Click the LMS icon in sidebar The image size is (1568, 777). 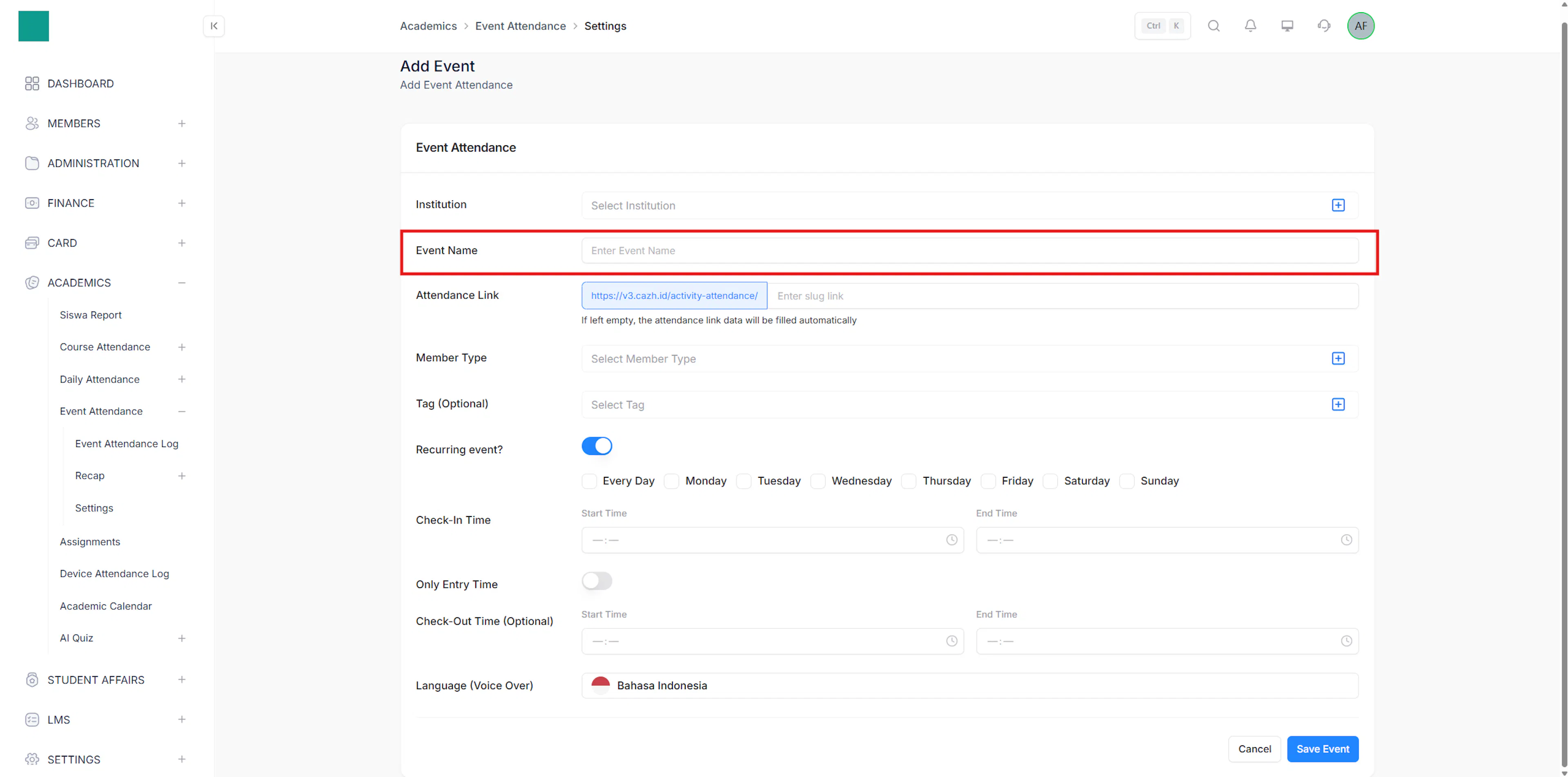click(x=32, y=720)
